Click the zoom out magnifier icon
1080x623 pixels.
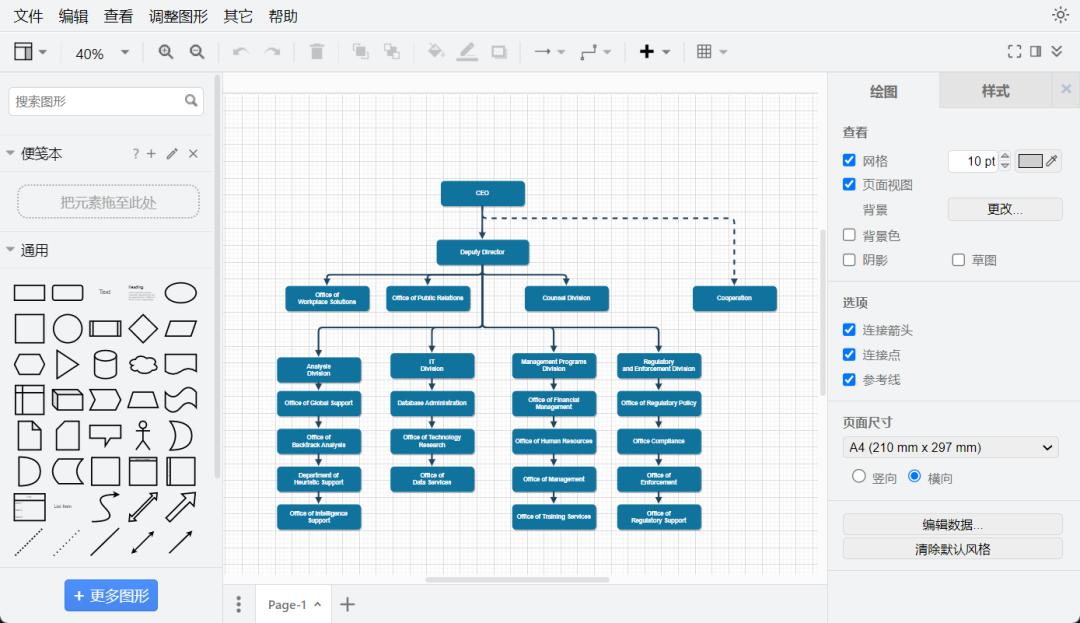[197, 52]
